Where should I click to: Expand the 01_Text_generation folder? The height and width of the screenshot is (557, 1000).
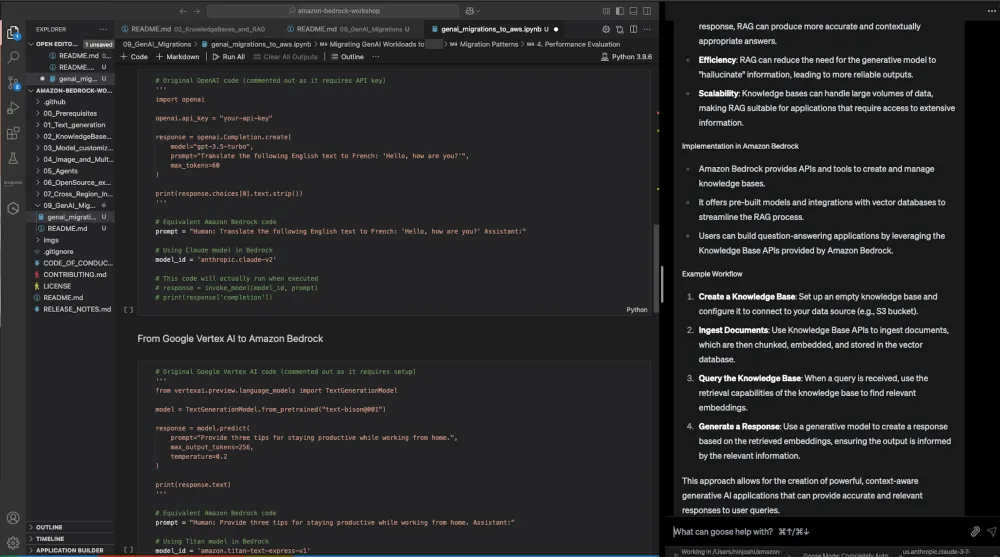click(74, 125)
